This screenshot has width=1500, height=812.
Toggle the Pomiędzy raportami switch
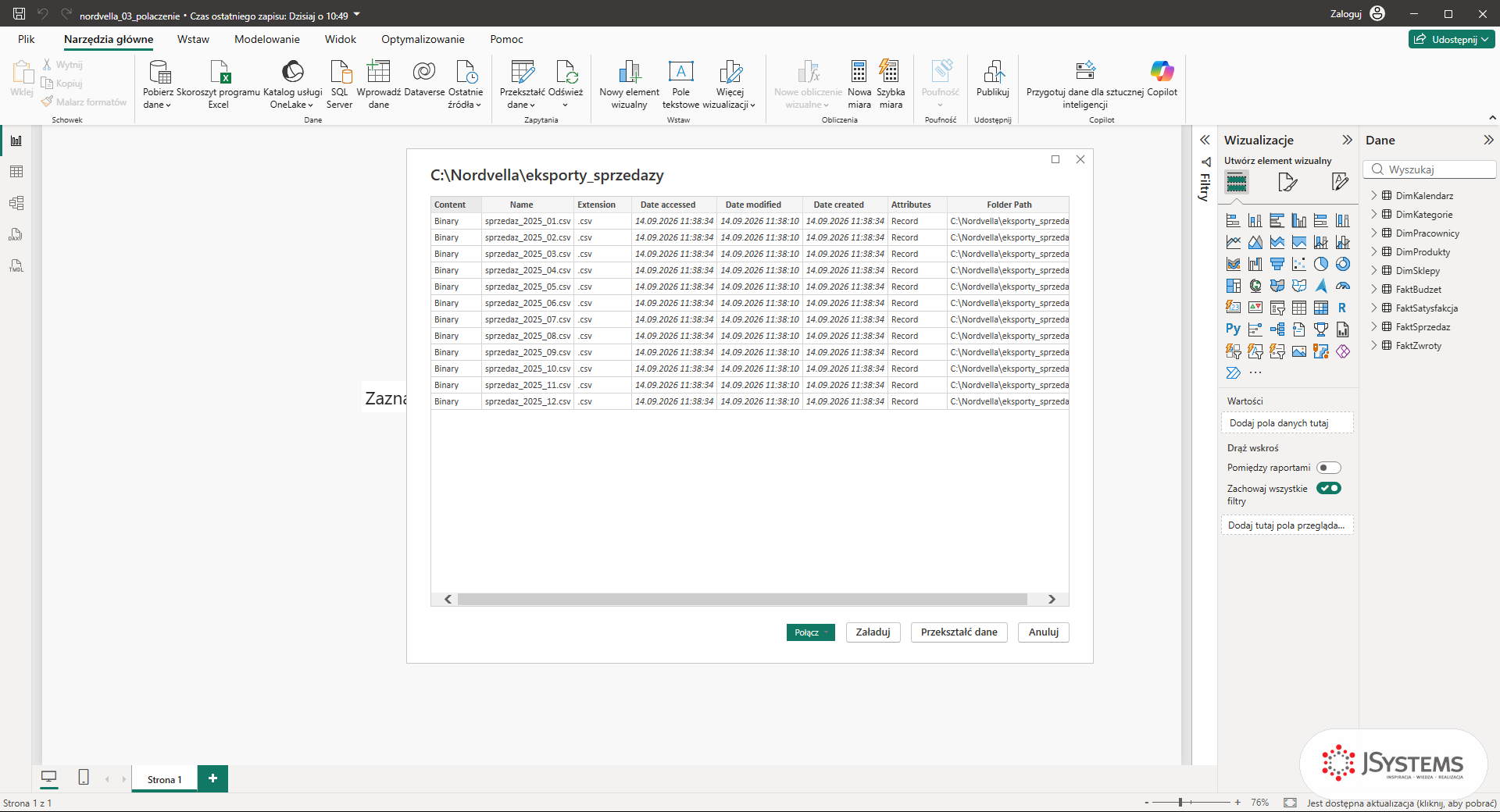point(1328,468)
